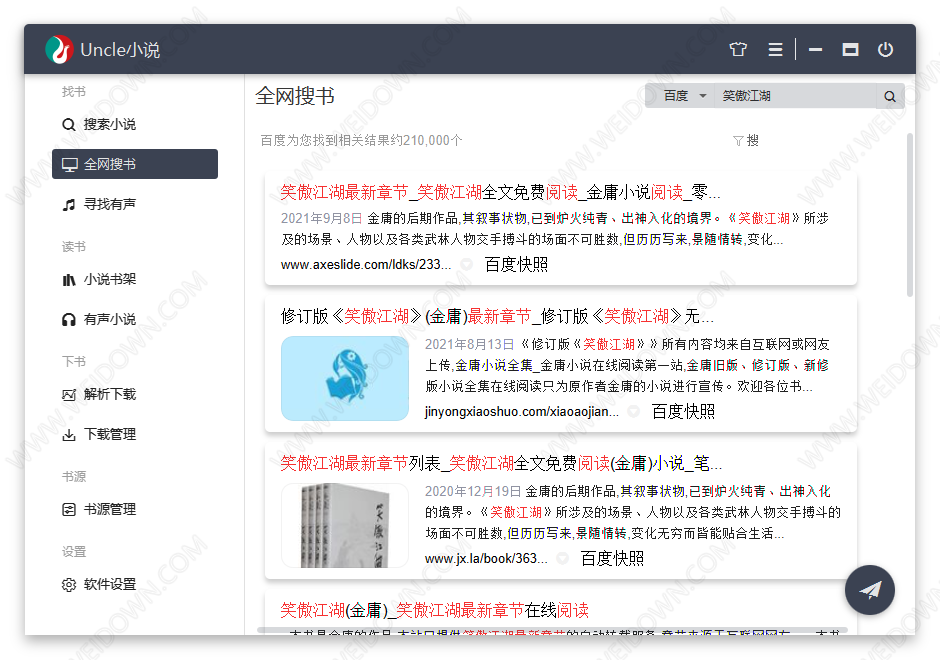Click the verified badge beside jinyongxiaoshuo URL
The image size is (940, 660).
633,412
